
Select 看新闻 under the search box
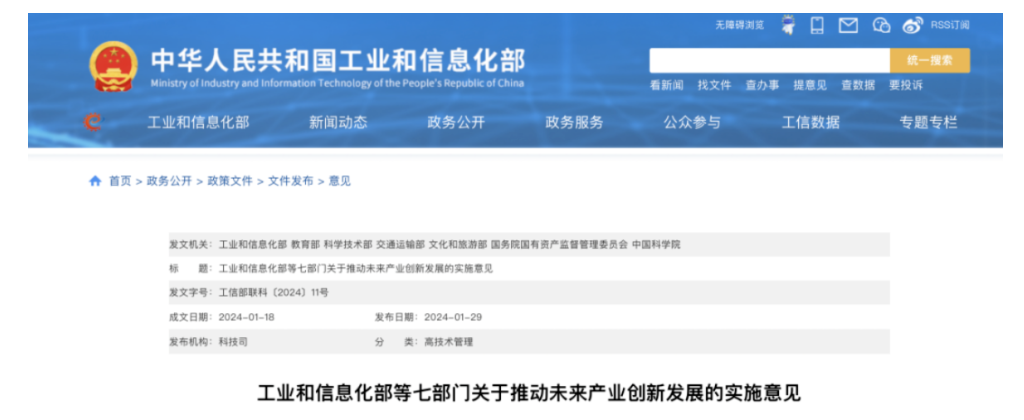(666, 85)
